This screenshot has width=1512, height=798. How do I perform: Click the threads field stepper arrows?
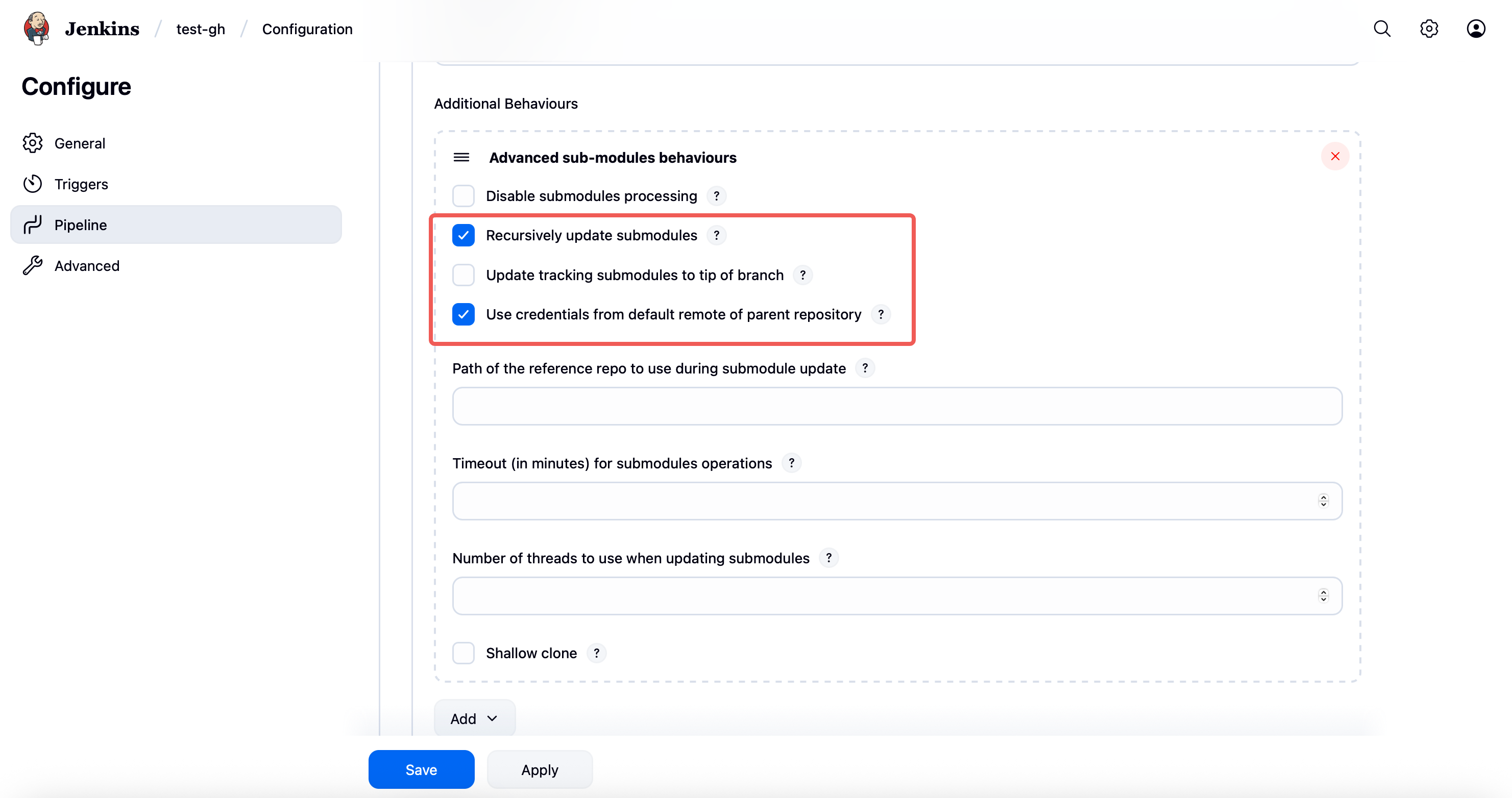(1323, 595)
